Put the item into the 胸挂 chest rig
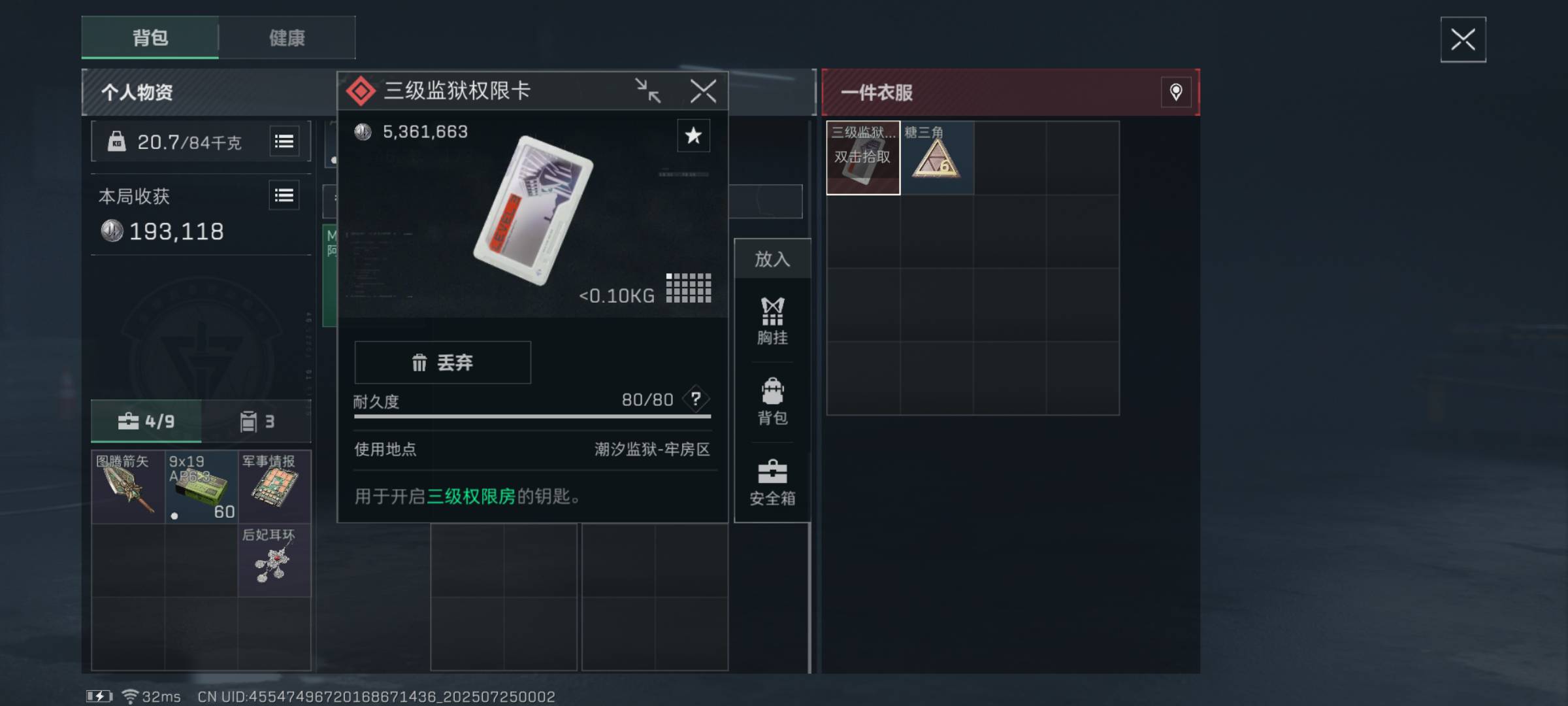This screenshot has height=706, width=1568. (x=772, y=321)
